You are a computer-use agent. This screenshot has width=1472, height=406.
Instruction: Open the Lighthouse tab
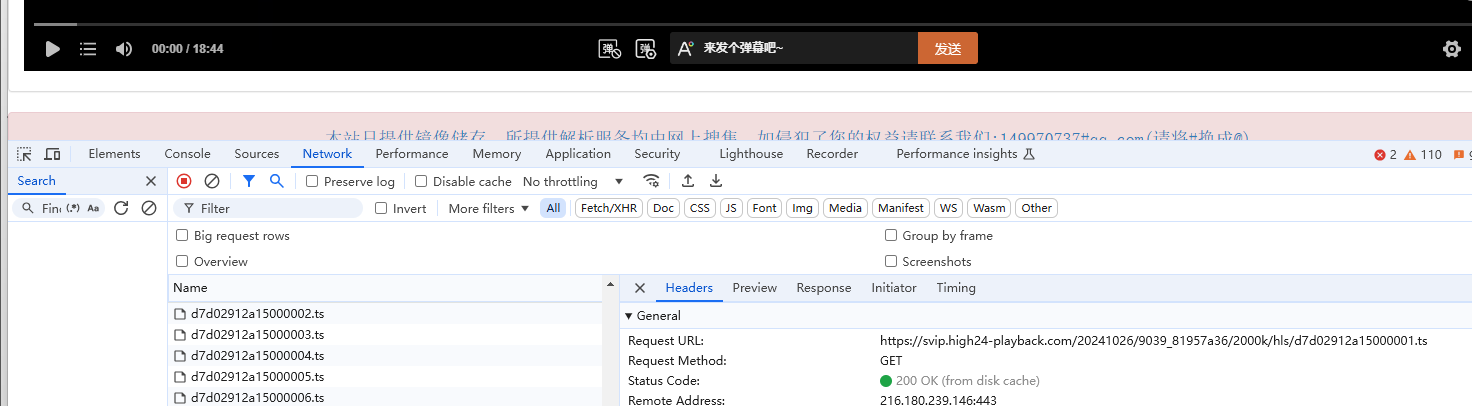[751, 154]
